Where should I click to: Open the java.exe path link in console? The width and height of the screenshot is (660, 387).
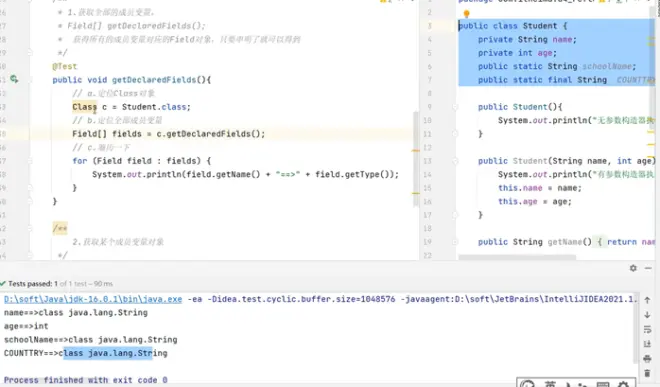click(x=93, y=299)
